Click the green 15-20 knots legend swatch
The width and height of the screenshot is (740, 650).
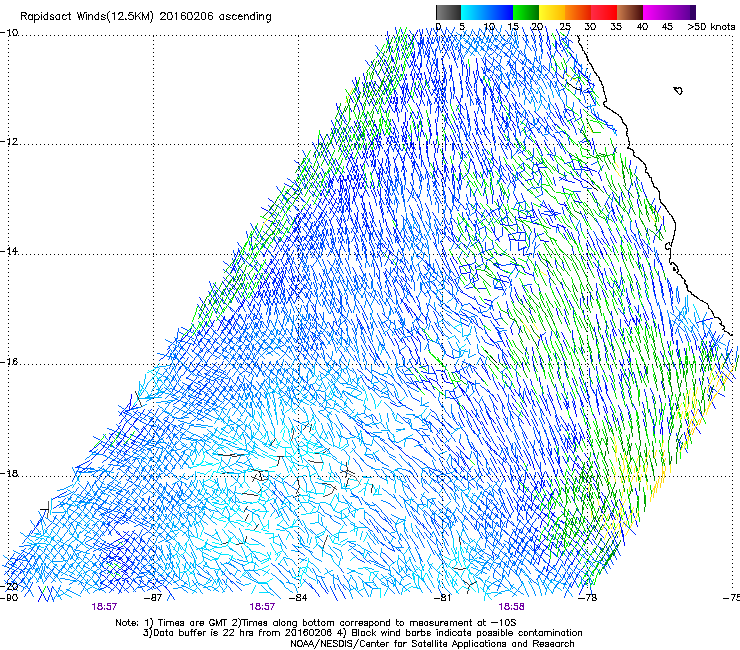tap(526, 12)
